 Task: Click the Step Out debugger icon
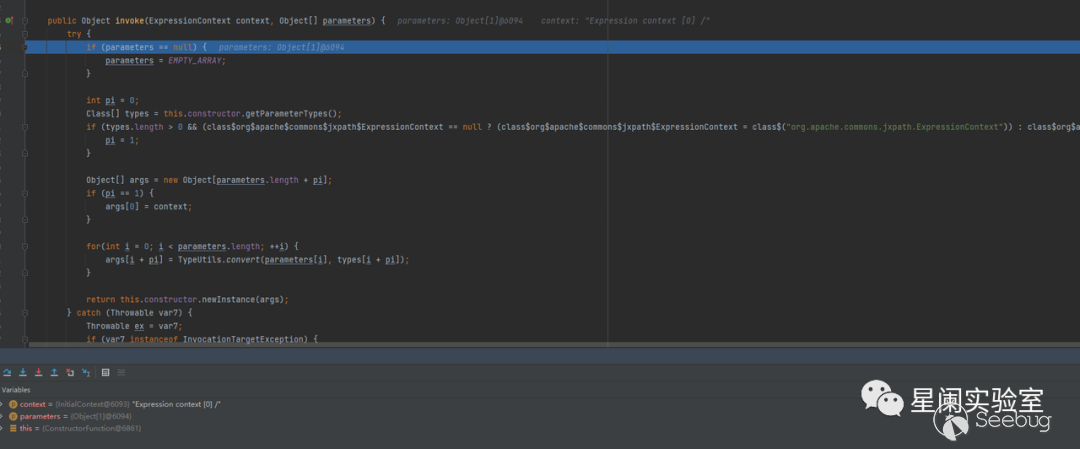pos(54,372)
